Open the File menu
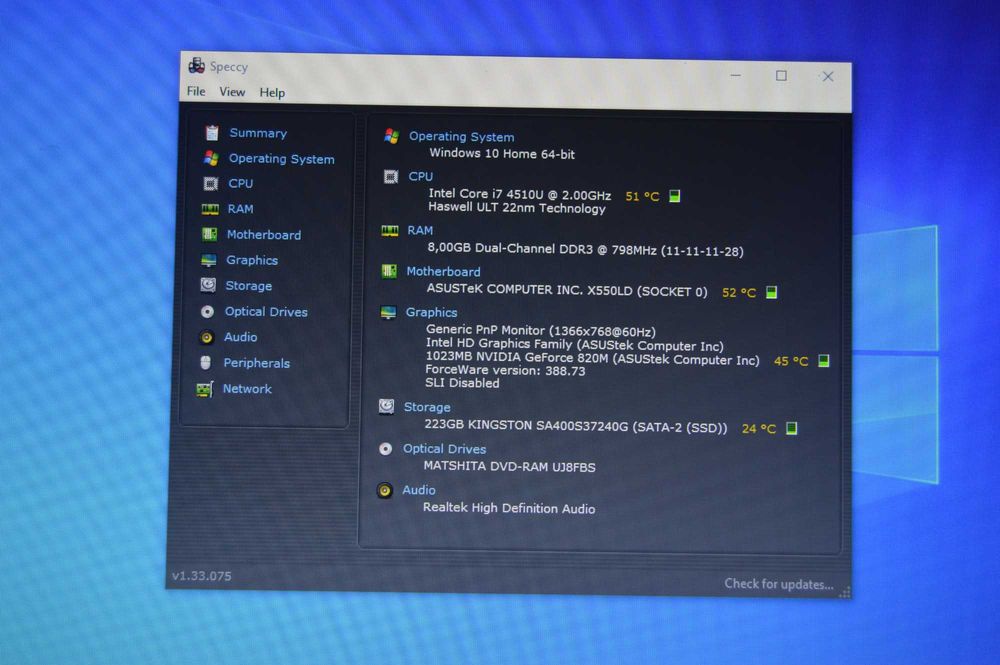 pyautogui.click(x=196, y=91)
